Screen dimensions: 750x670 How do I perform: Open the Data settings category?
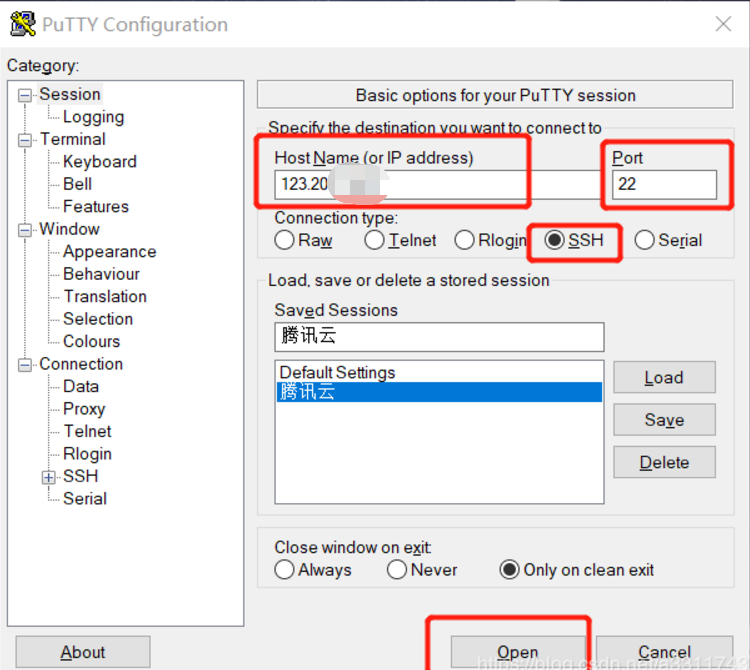coord(81,386)
